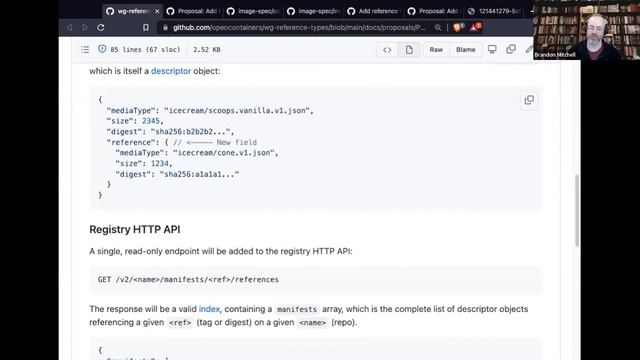Click the 'icecream/cone.v1.json' value
The height and width of the screenshot is (360, 640).
[223, 153]
